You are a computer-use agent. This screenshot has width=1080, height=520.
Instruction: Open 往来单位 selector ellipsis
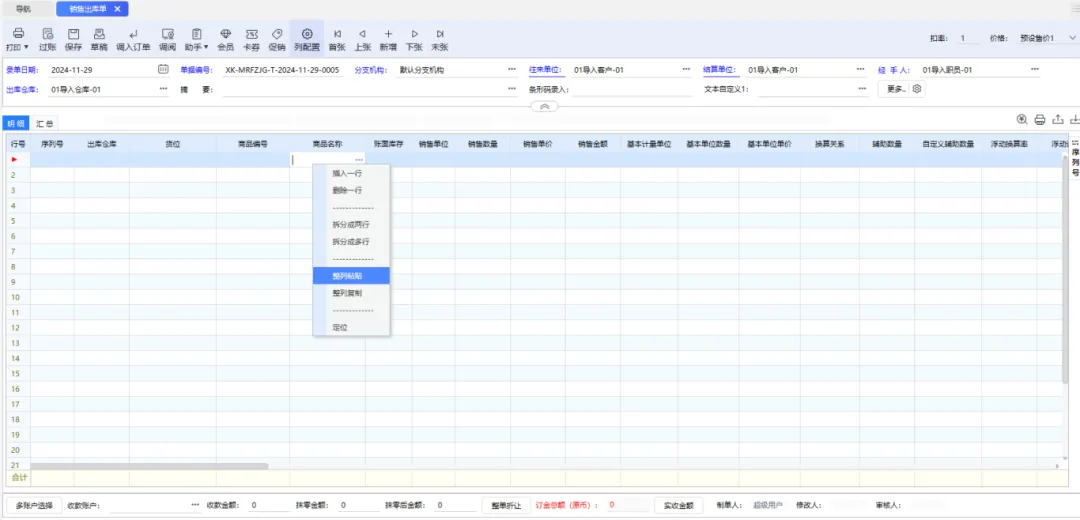click(x=686, y=70)
